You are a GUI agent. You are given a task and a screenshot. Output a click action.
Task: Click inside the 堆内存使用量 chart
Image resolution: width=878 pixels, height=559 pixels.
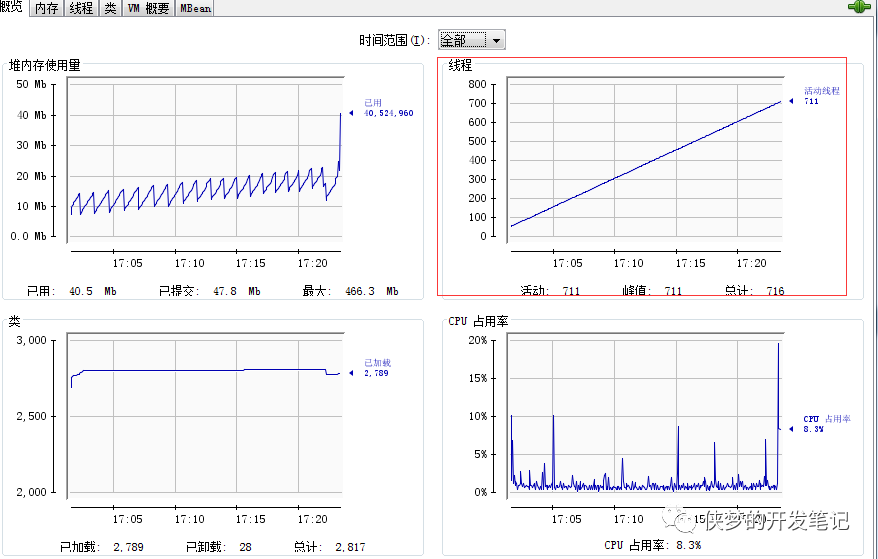(205, 160)
